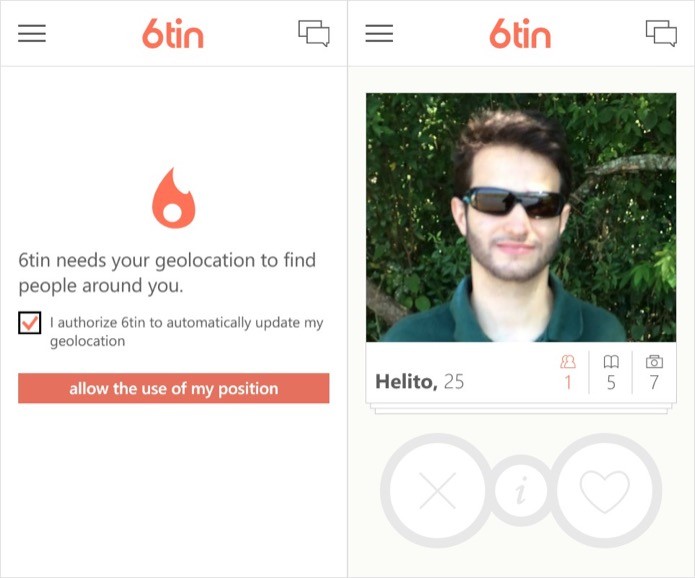Open chat messages icon on profile screen
This screenshot has width=695, height=578.
[661, 33]
